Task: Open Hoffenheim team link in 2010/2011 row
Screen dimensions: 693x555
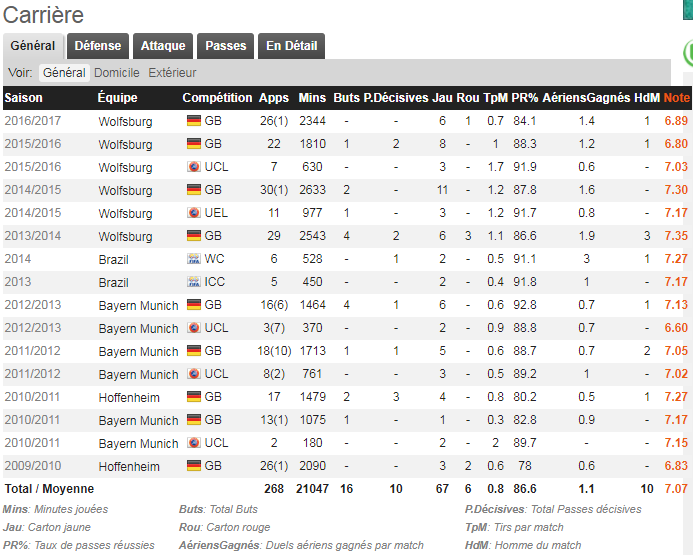Action: (x=129, y=397)
